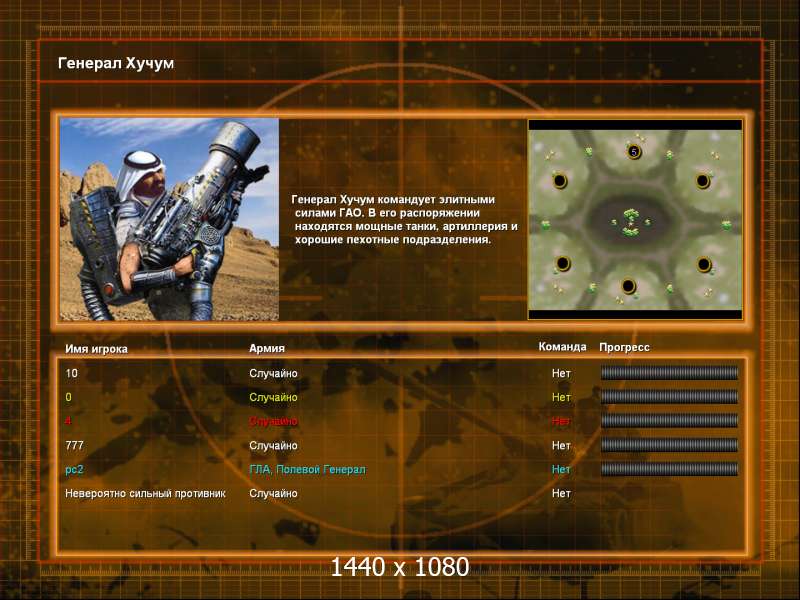Click team value 'Нет' for player 777
This screenshot has width=800, height=600.
pos(561,445)
